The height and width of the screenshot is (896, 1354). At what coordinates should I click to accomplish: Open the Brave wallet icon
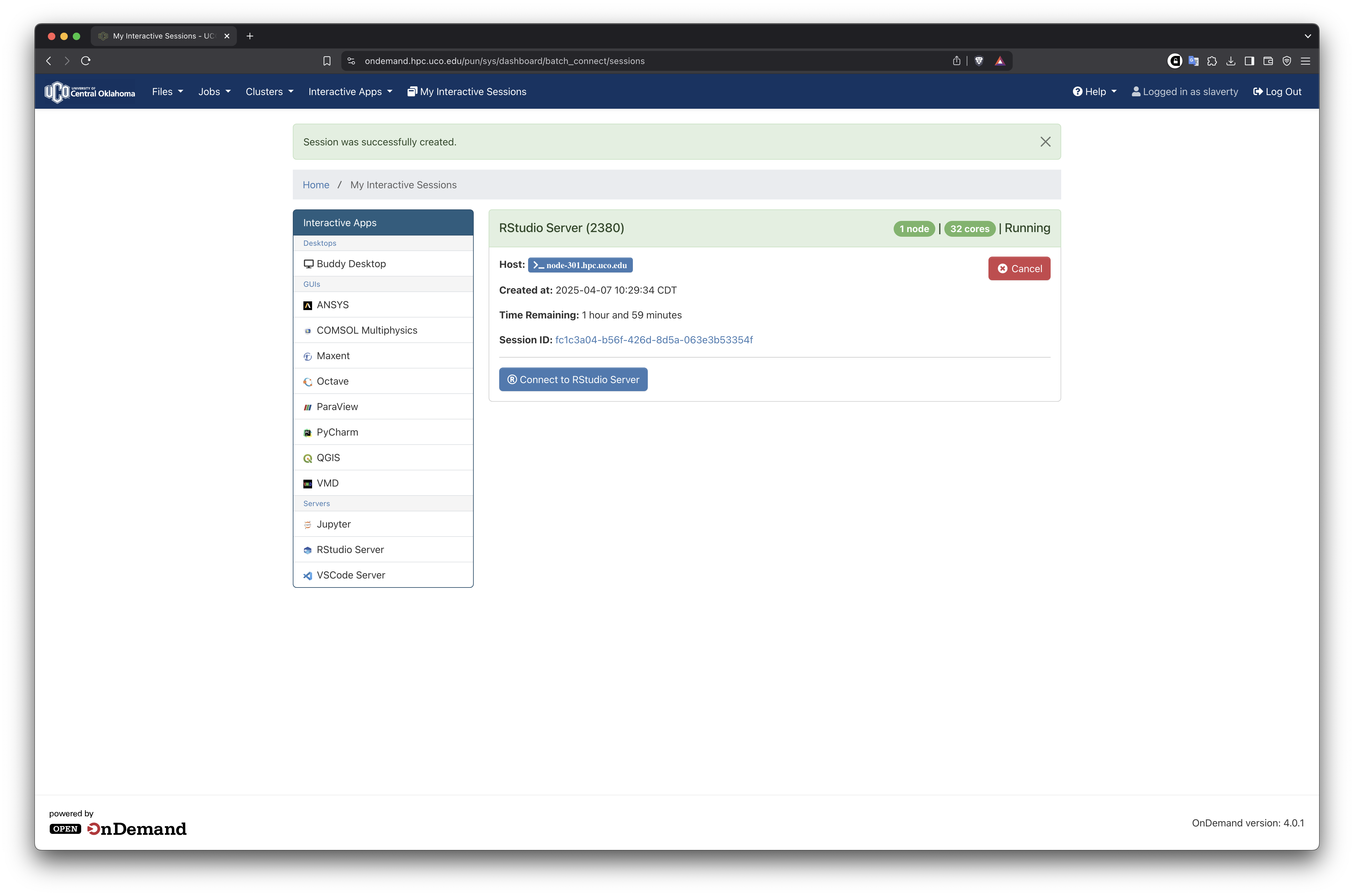pos(1268,61)
